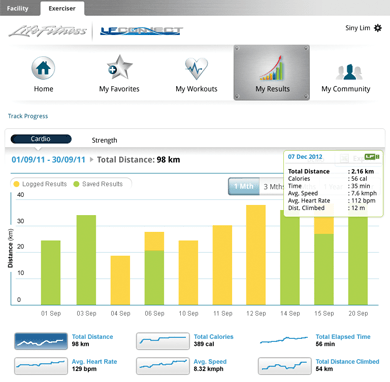This screenshot has height=382, width=390.
Task: Expand the date range arrow after 30/09/11
Action: [x=92, y=160]
